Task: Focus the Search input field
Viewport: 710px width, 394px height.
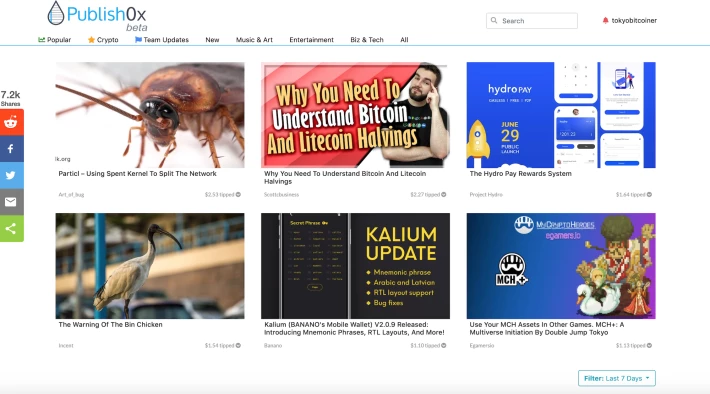Action: 532,21
